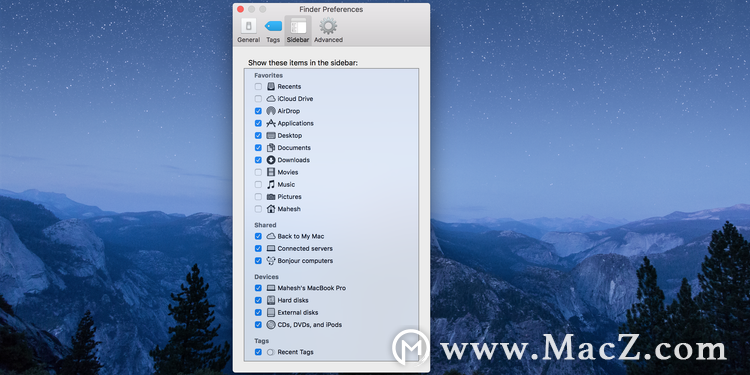
Task: Uncheck the Hard disks checkbox
Action: click(x=258, y=300)
